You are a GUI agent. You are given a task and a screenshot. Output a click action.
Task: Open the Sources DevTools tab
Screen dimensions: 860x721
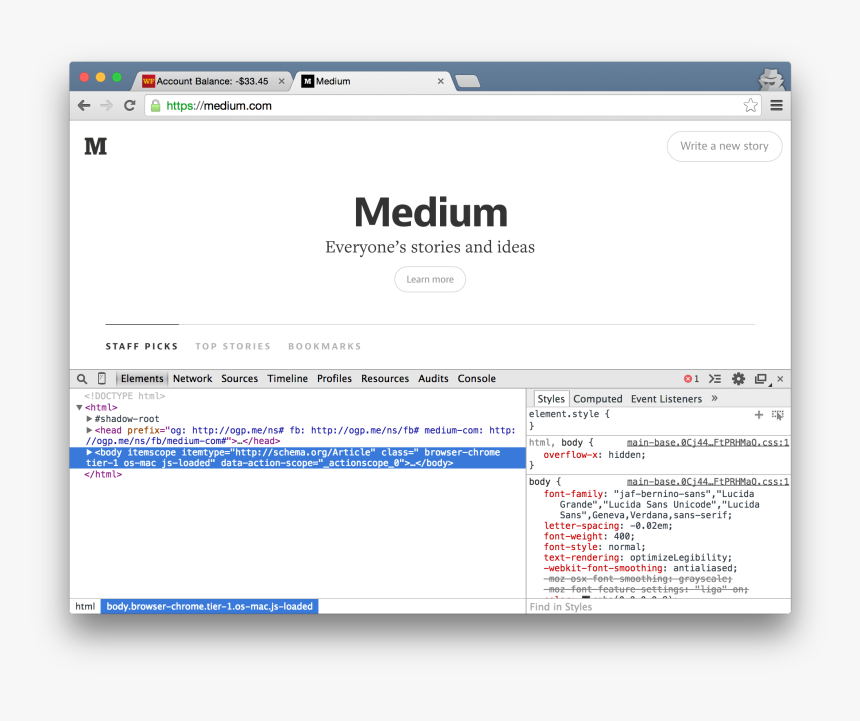coord(240,378)
